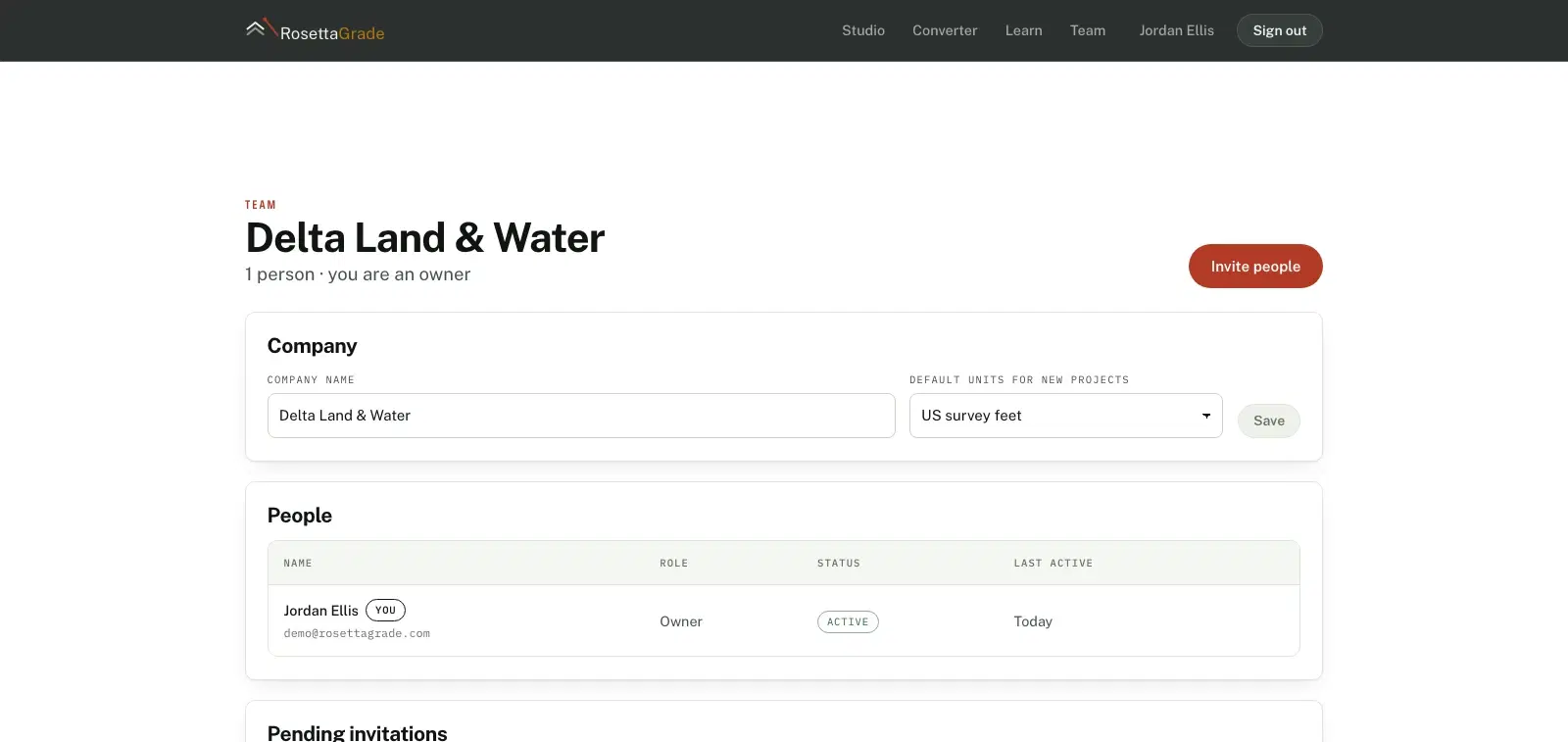1568x742 pixels.
Task: Click the Name column header
Action: [298, 564]
